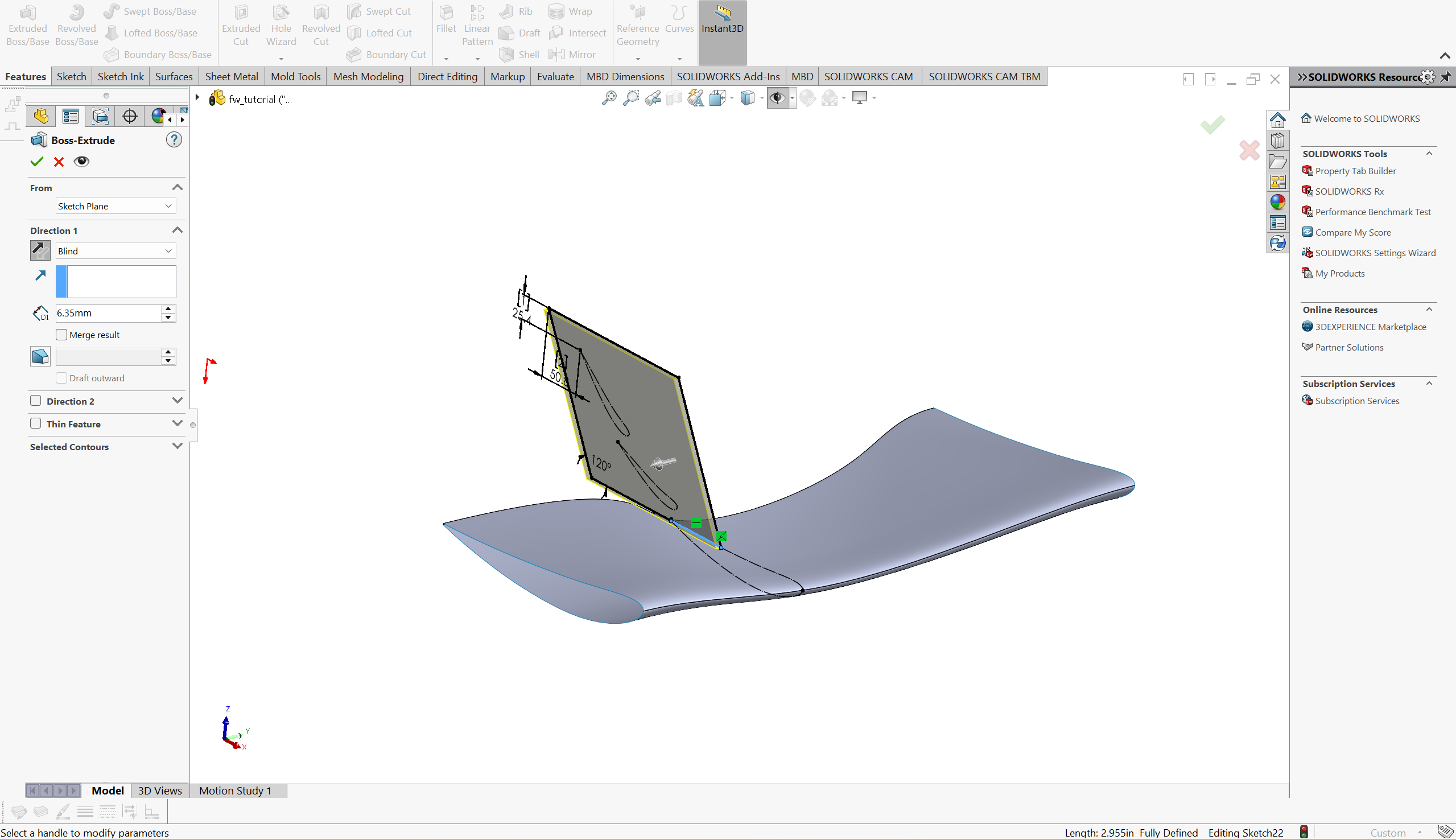The image size is (1456, 840).
Task: Click the Zoom to Fit icon
Action: click(609, 98)
